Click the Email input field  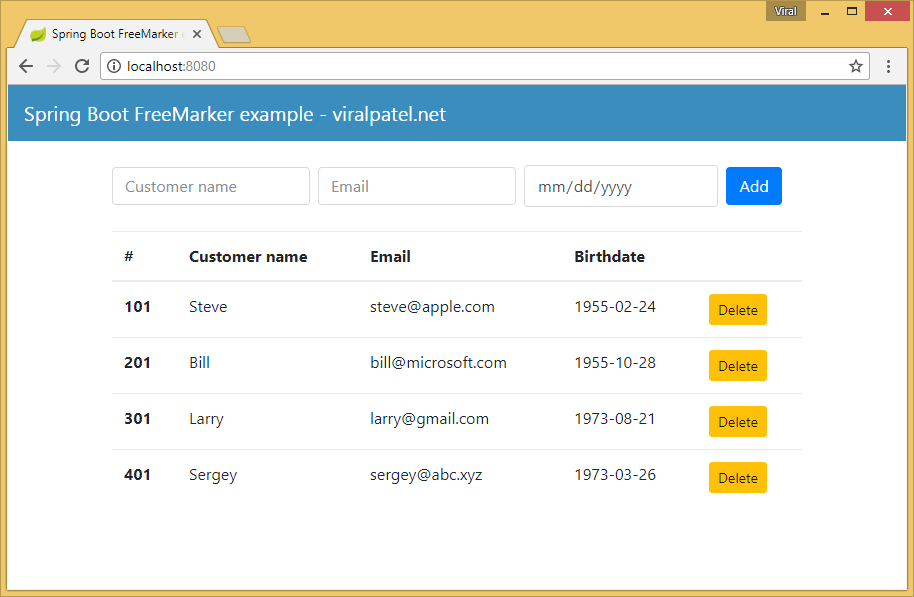click(x=417, y=187)
